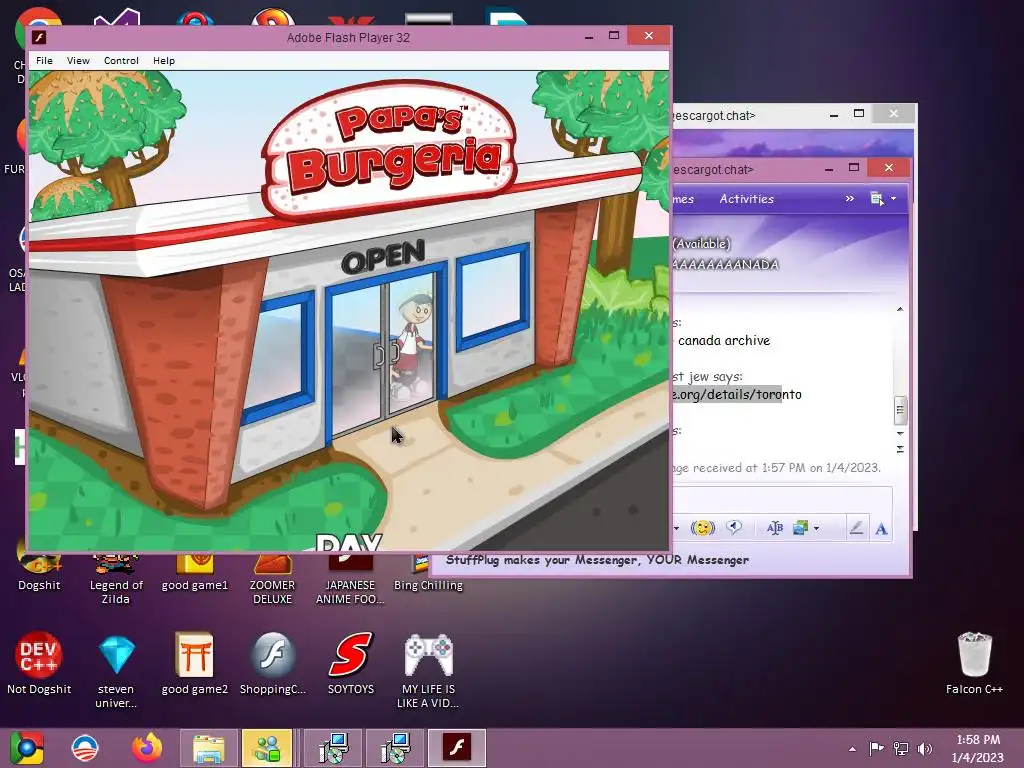
Task: Click the (Available) status text
Action: point(701,244)
